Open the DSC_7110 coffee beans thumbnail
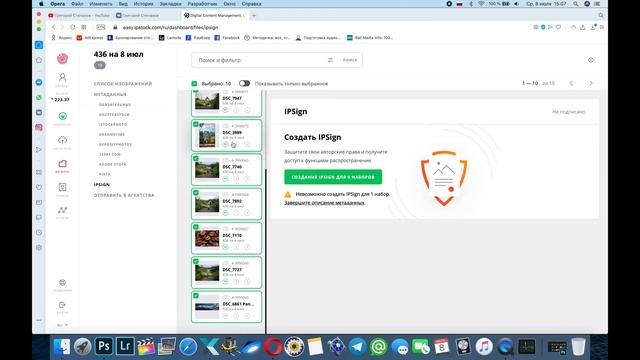Screen dimensions: 640x360 (x=207, y=238)
